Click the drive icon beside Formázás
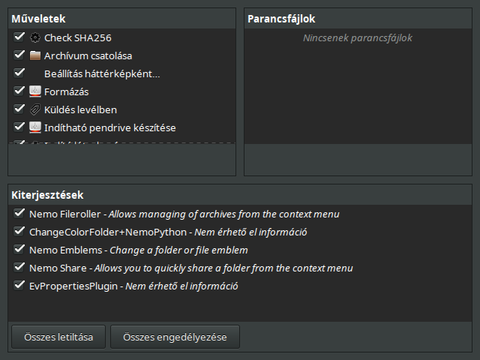The height and width of the screenshot is (360, 480). coord(35,92)
